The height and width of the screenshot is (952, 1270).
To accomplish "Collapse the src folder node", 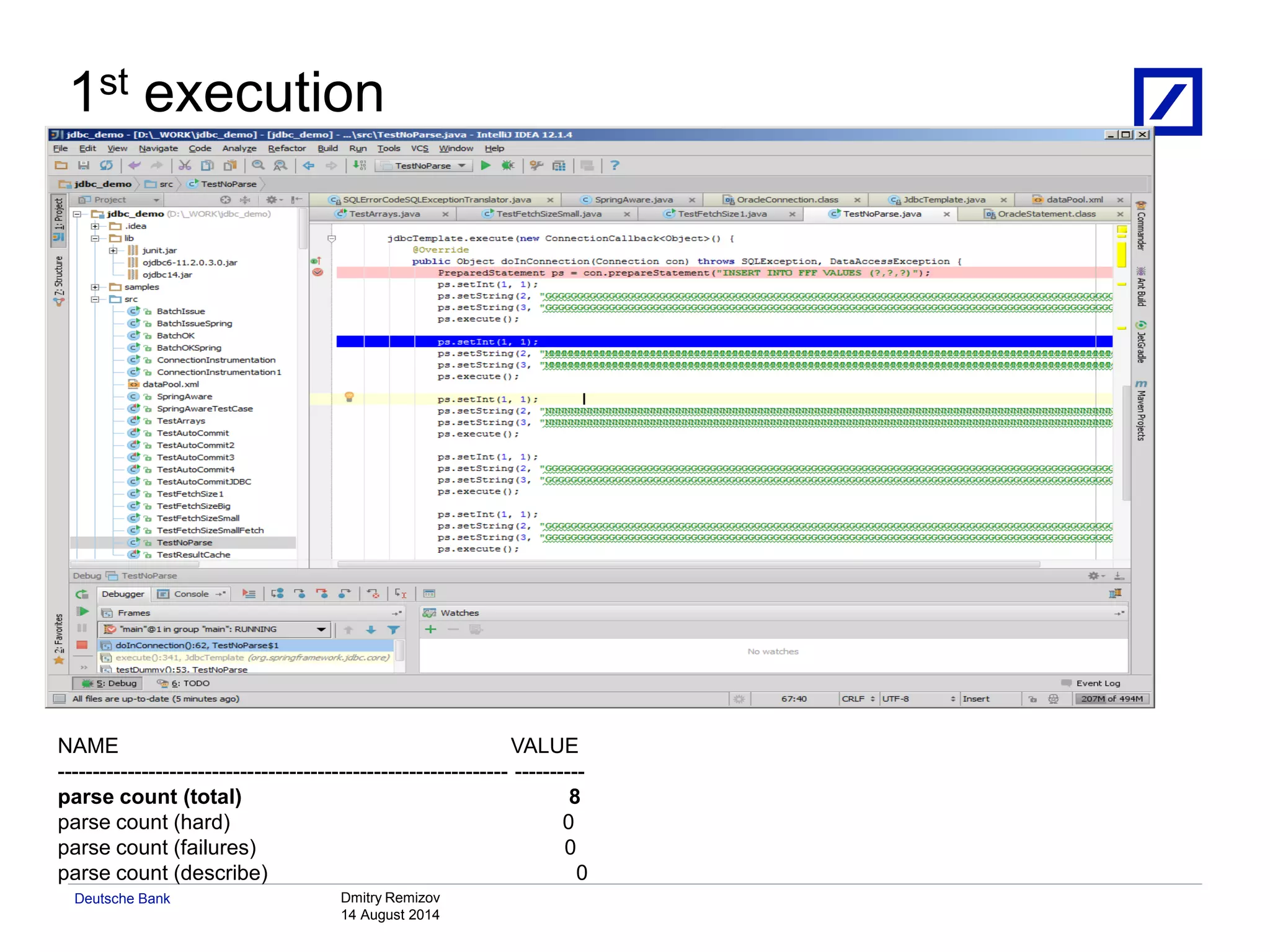I will click(94, 299).
